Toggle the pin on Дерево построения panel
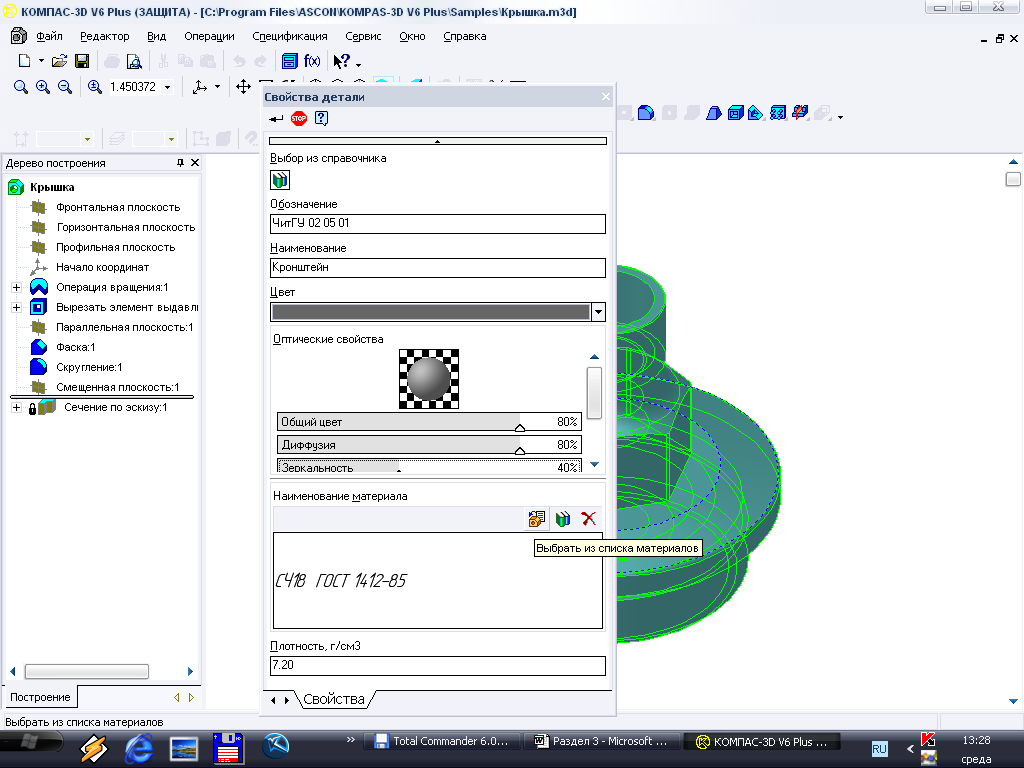Viewport: 1024px width, 768px height. coord(180,163)
